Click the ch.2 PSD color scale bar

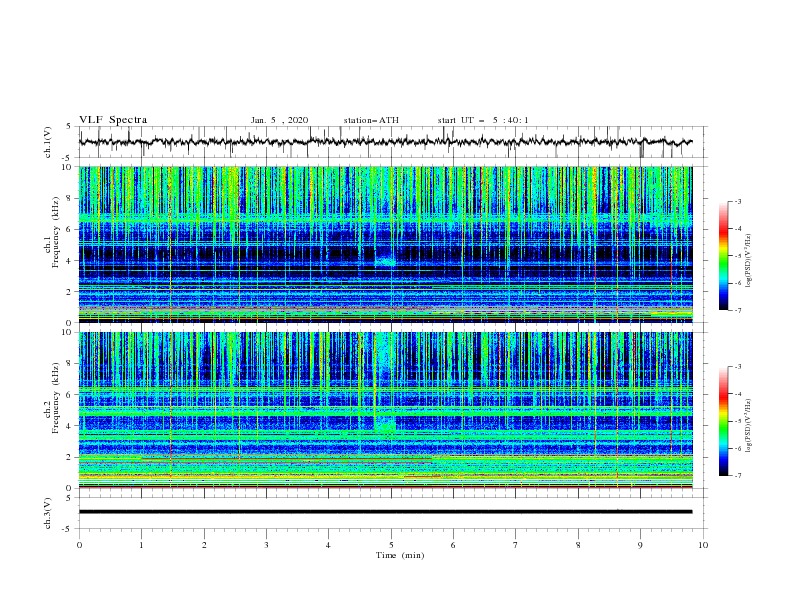pos(724,421)
